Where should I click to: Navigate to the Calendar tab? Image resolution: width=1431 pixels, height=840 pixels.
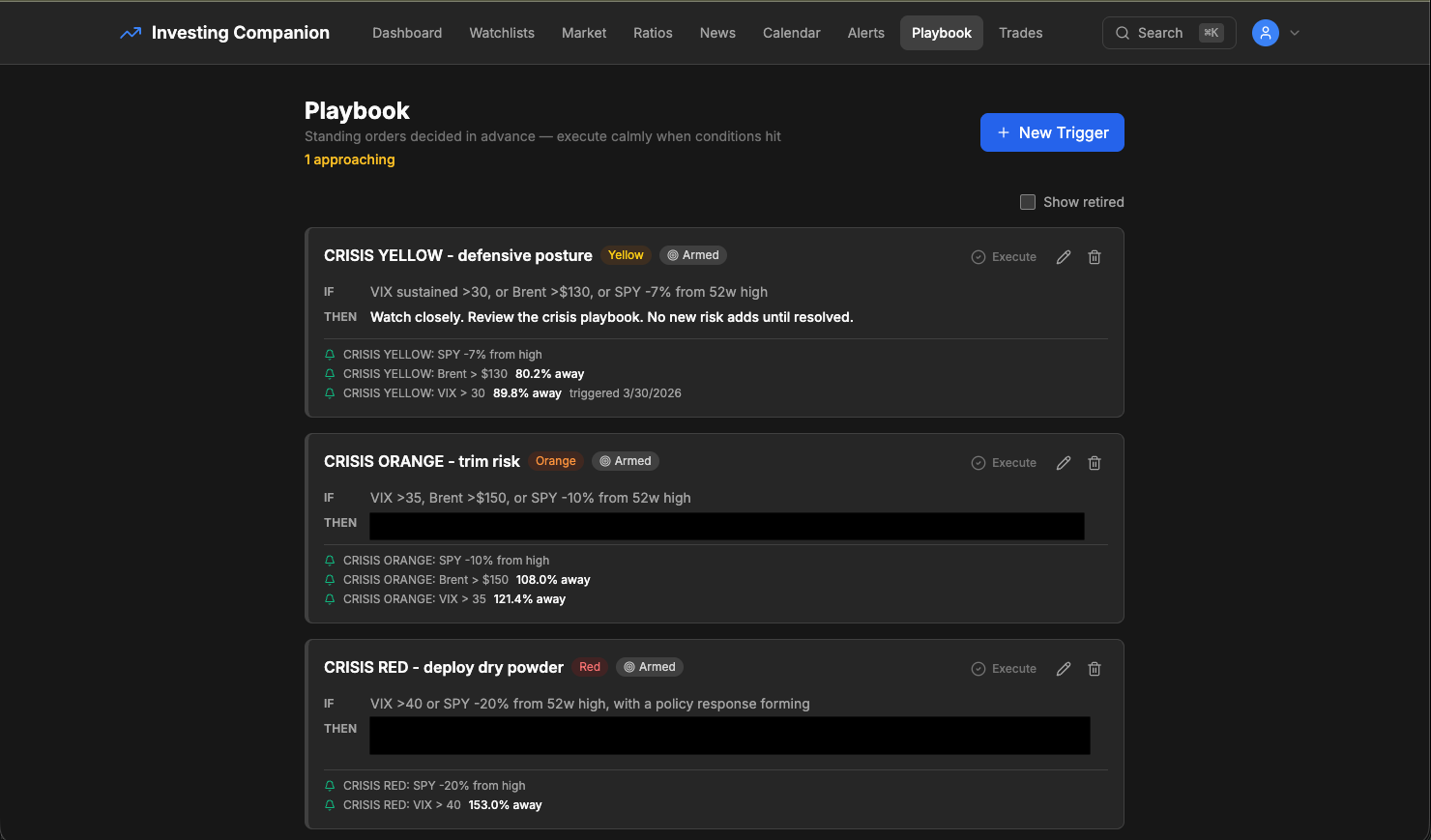[792, 33]
